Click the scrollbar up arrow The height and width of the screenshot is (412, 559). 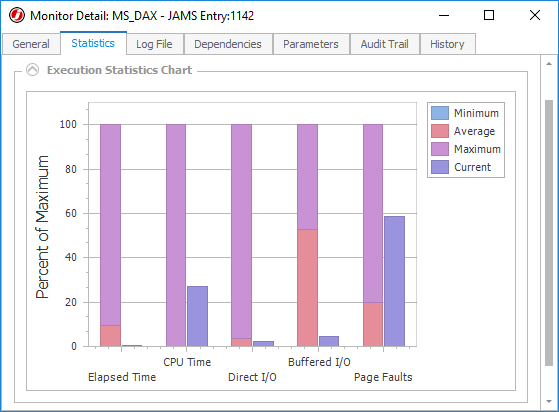pos(549,64)
